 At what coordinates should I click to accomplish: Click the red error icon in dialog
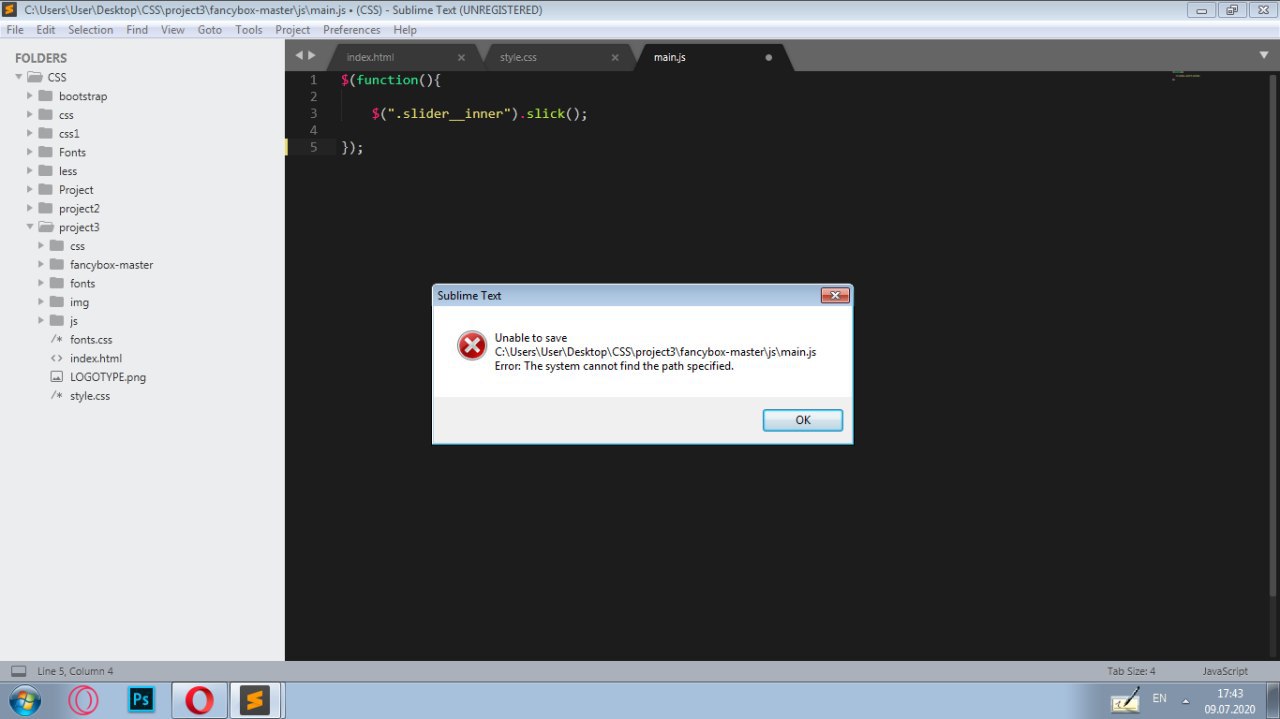pos(472,346)
